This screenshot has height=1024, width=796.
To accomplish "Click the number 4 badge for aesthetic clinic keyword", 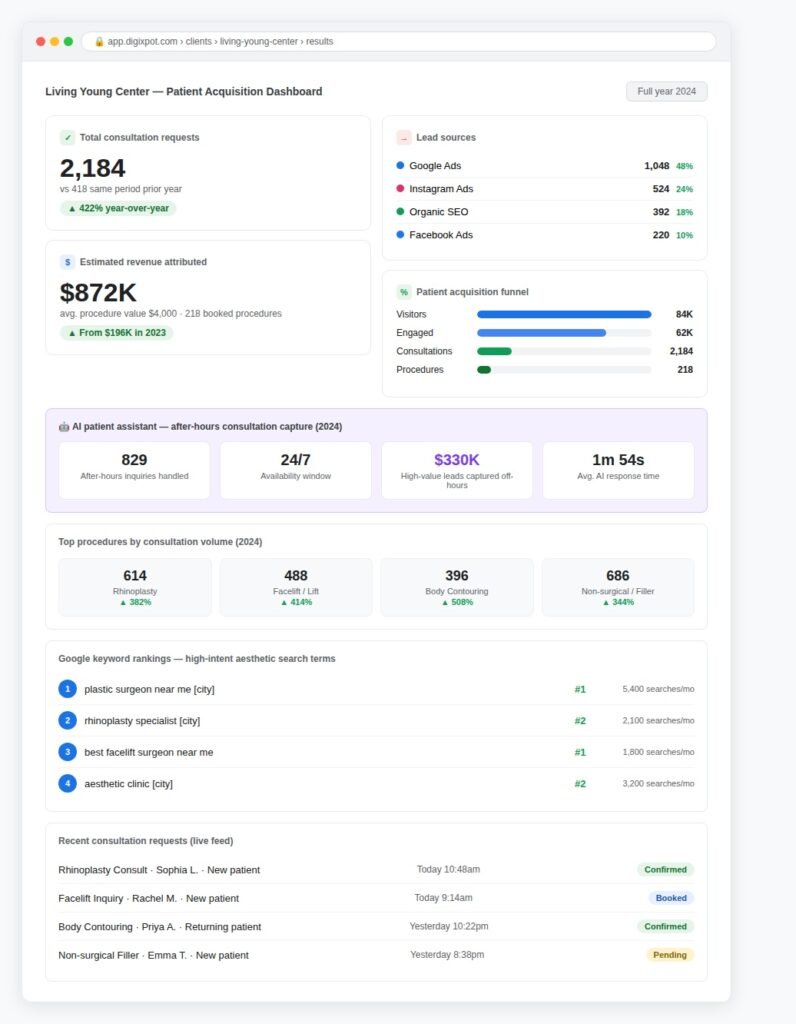I will [x=67, y=783].
